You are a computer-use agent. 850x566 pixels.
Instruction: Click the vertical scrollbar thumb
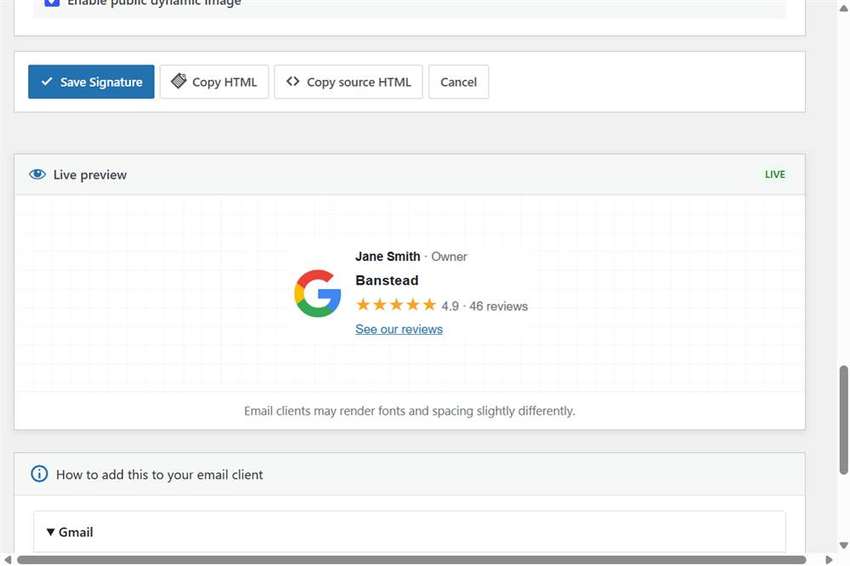point(844,420)
